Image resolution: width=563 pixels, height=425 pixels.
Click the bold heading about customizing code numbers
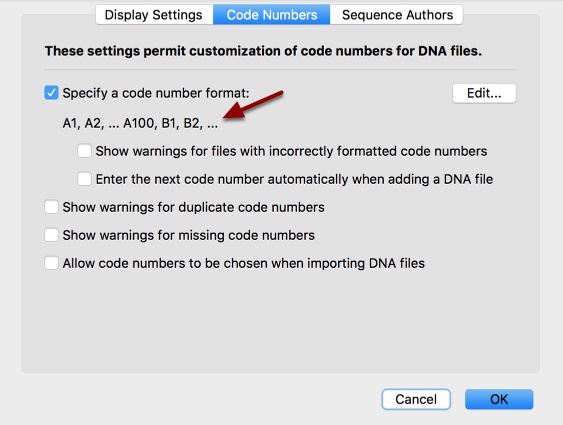point(263,51)
